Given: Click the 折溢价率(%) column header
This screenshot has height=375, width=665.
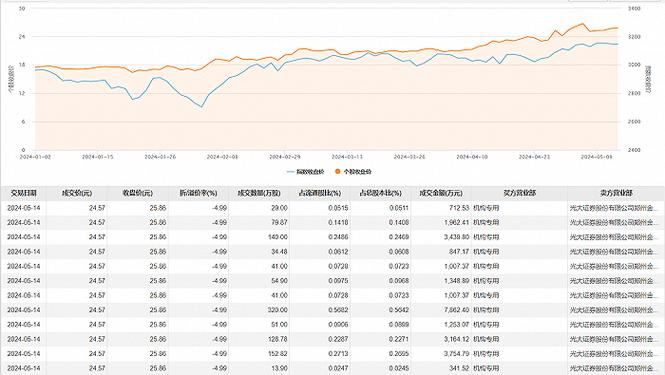Looking at the screenshot, I should (198, 193).
